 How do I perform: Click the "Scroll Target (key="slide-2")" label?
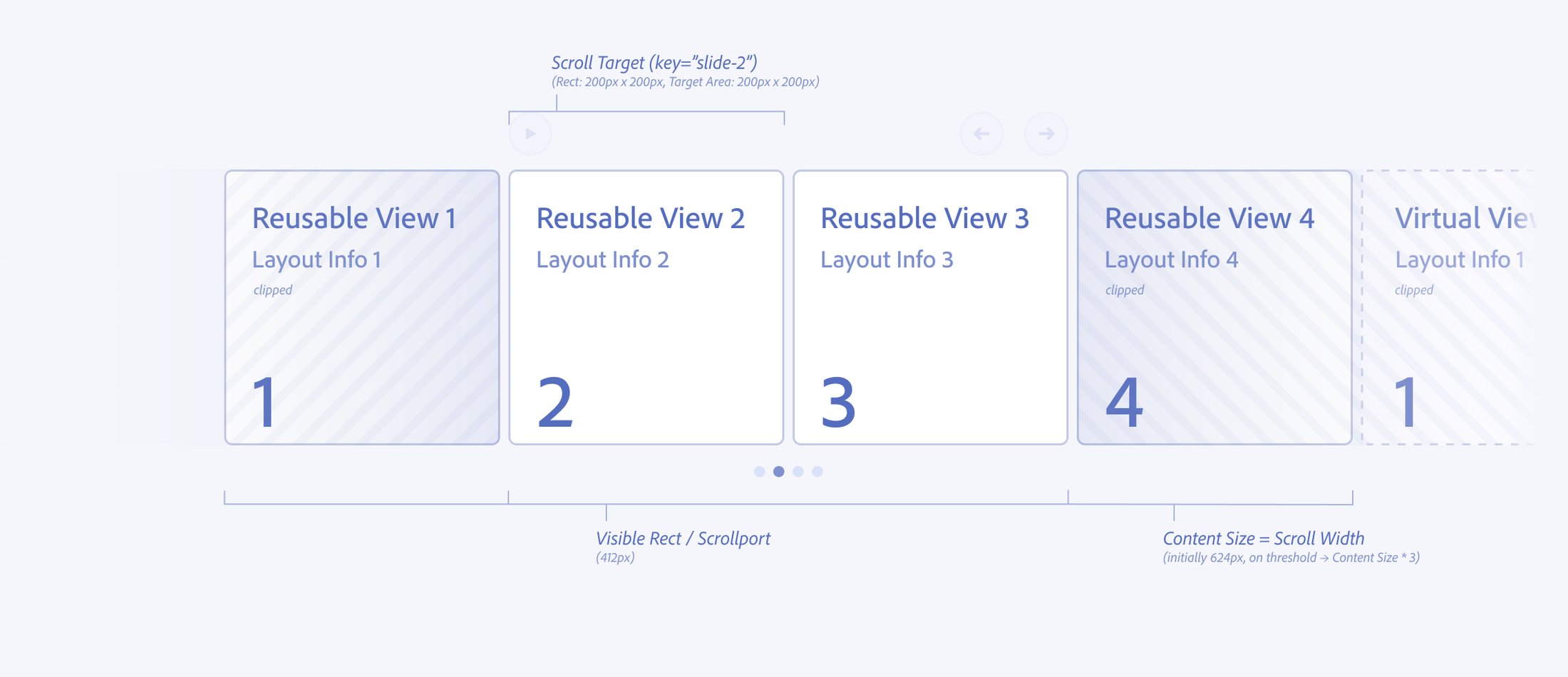click(654, 63)
